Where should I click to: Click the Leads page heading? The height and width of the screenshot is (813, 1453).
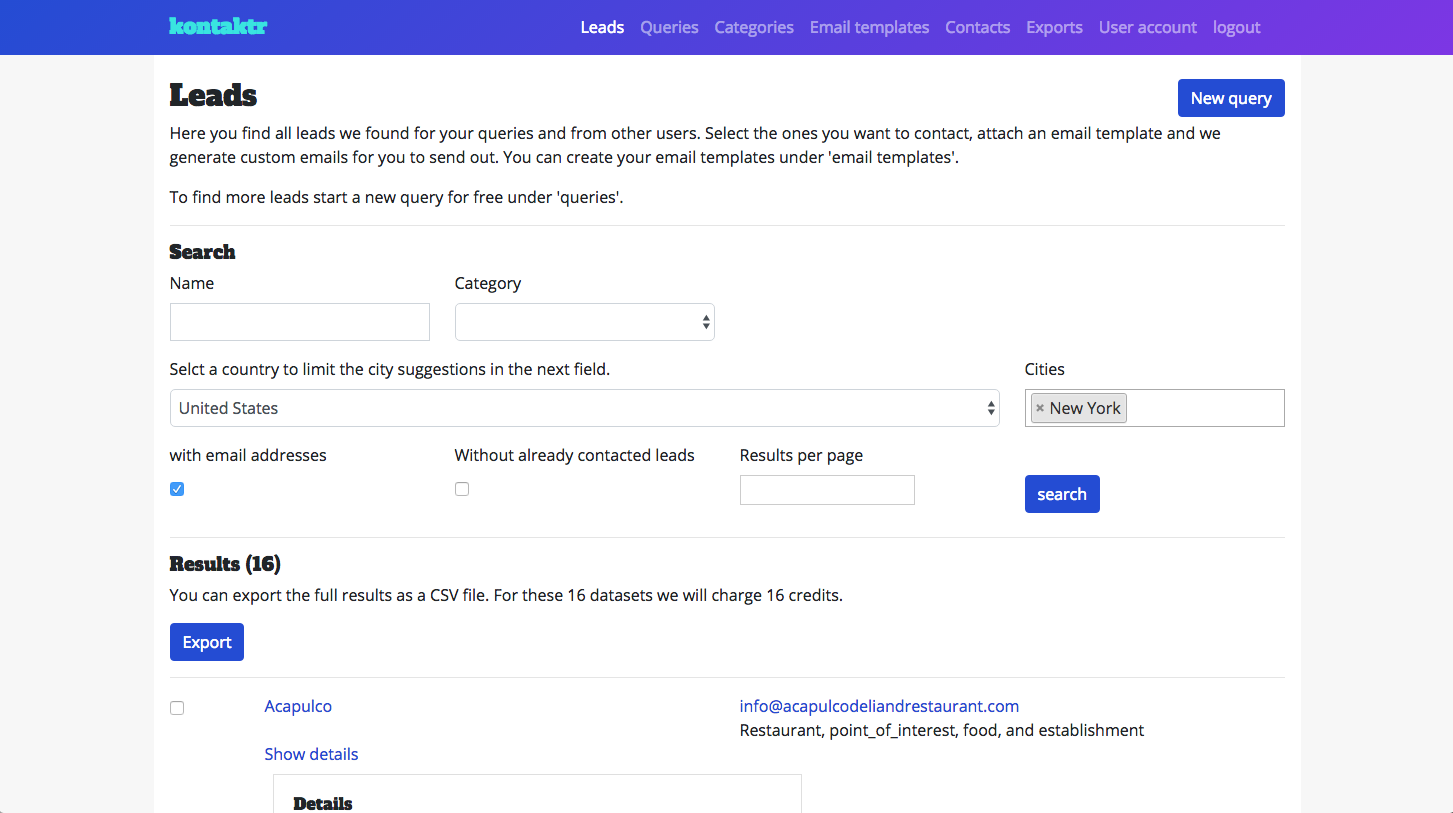tap(213, 95)
